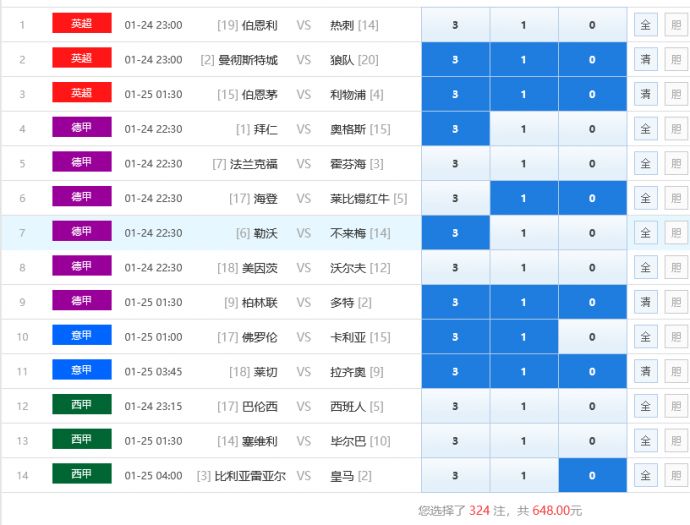The height and width of the screenshot is (525, 690).
Task: Select win (3) for 美因茨 vs 沃尔夫
Action: click(x=455, y=268)
